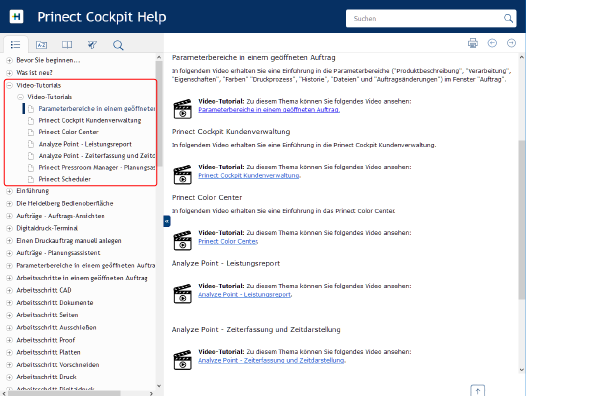Click the back-to-top arrow button
The width and height of the screenshot is (605, 396).
478,391
